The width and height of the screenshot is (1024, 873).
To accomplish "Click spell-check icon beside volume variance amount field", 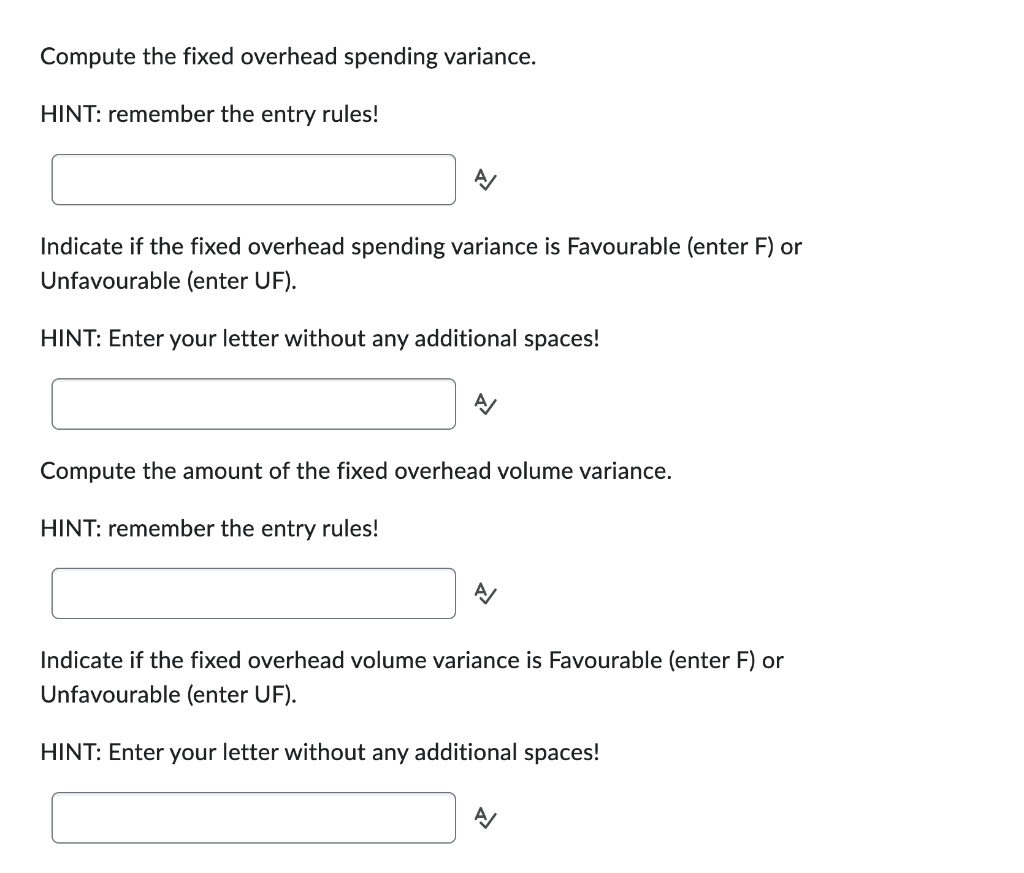I will coord(485,594).
